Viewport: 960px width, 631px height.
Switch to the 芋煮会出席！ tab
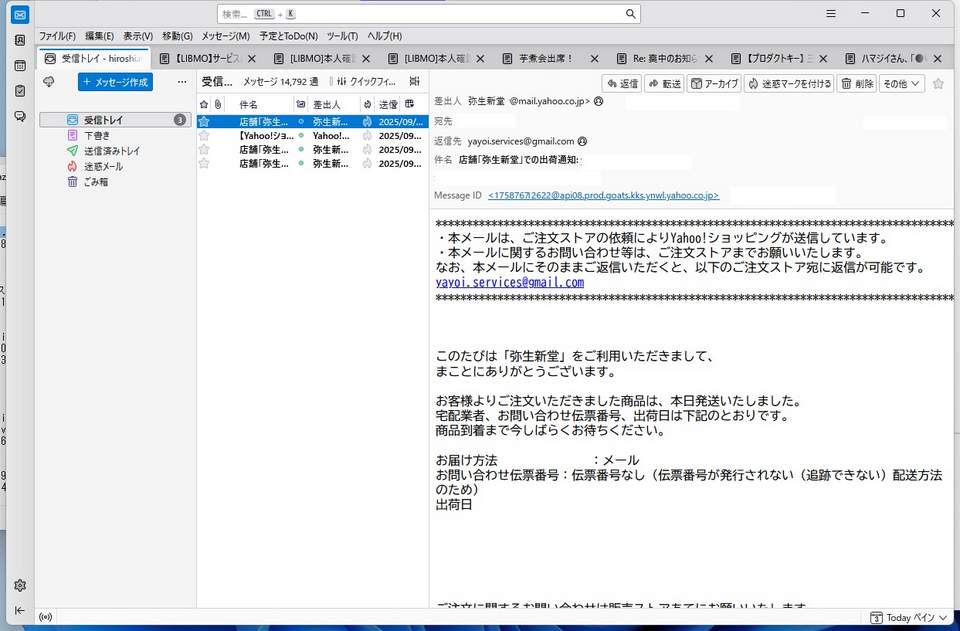[545, 59]
